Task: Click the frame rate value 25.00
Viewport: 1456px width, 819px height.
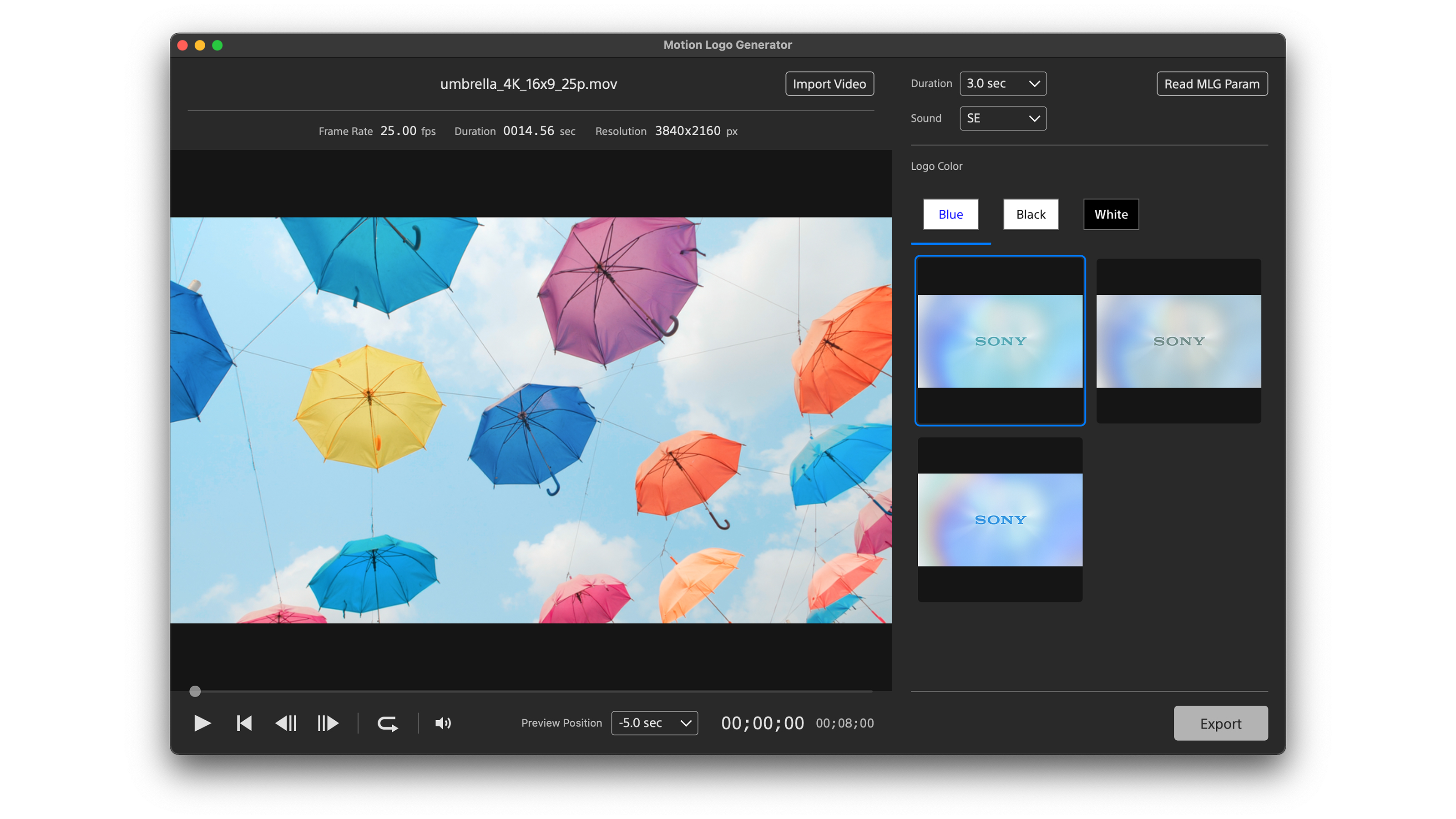Action: pyautogui.click(x=398, y=131)
